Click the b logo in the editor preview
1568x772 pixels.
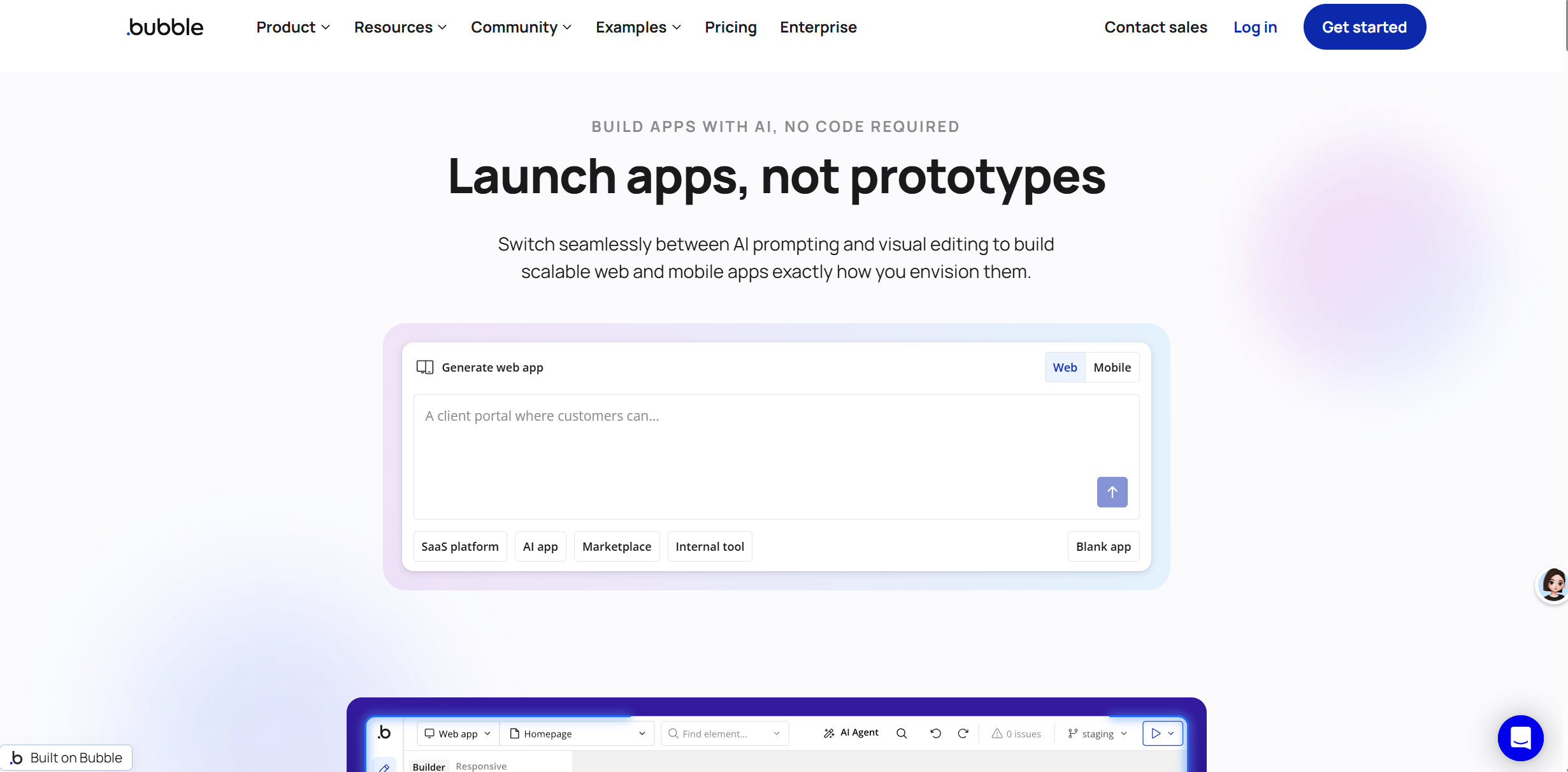click(x=384, y=732)
